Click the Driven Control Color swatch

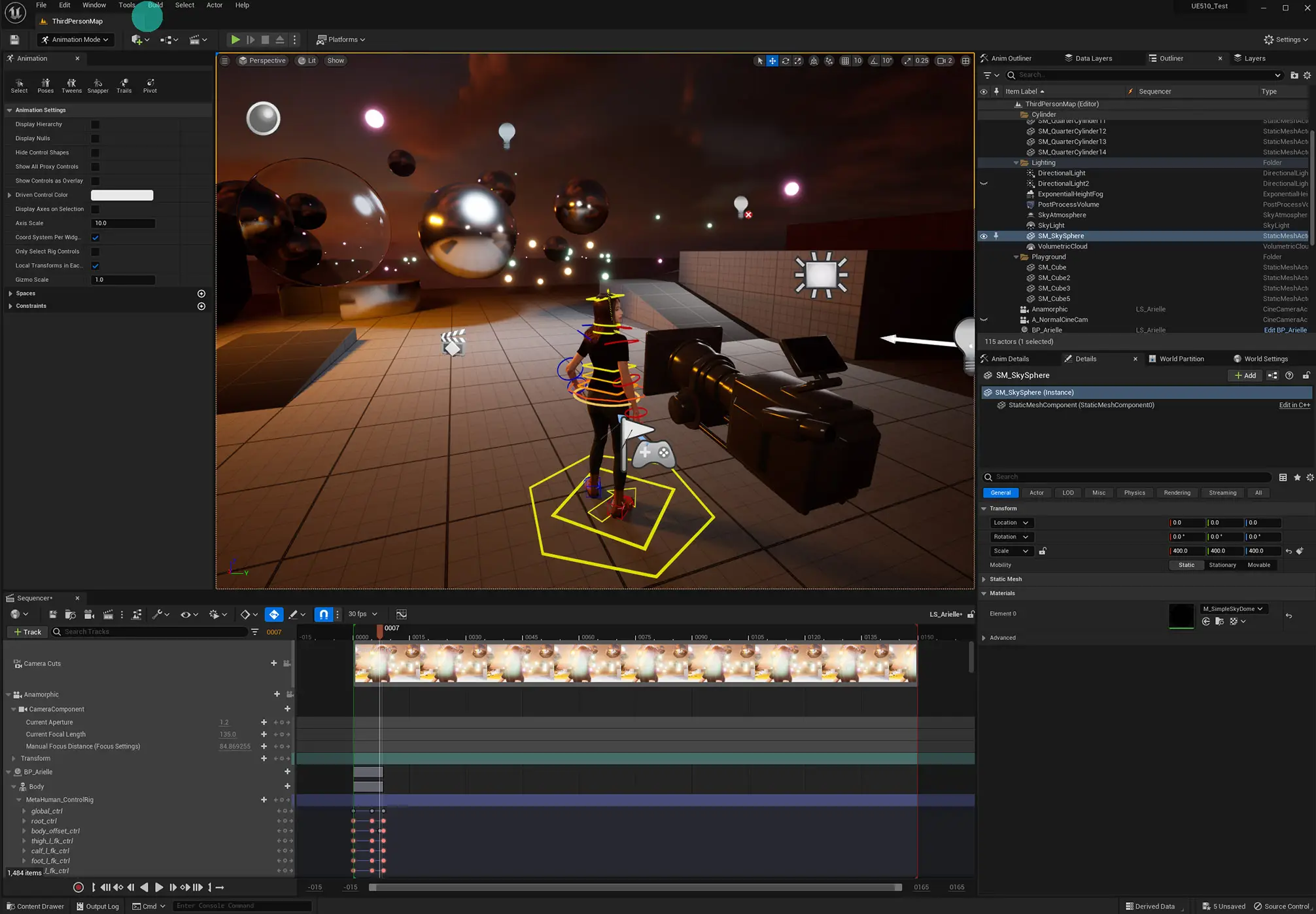coord(122,195)
